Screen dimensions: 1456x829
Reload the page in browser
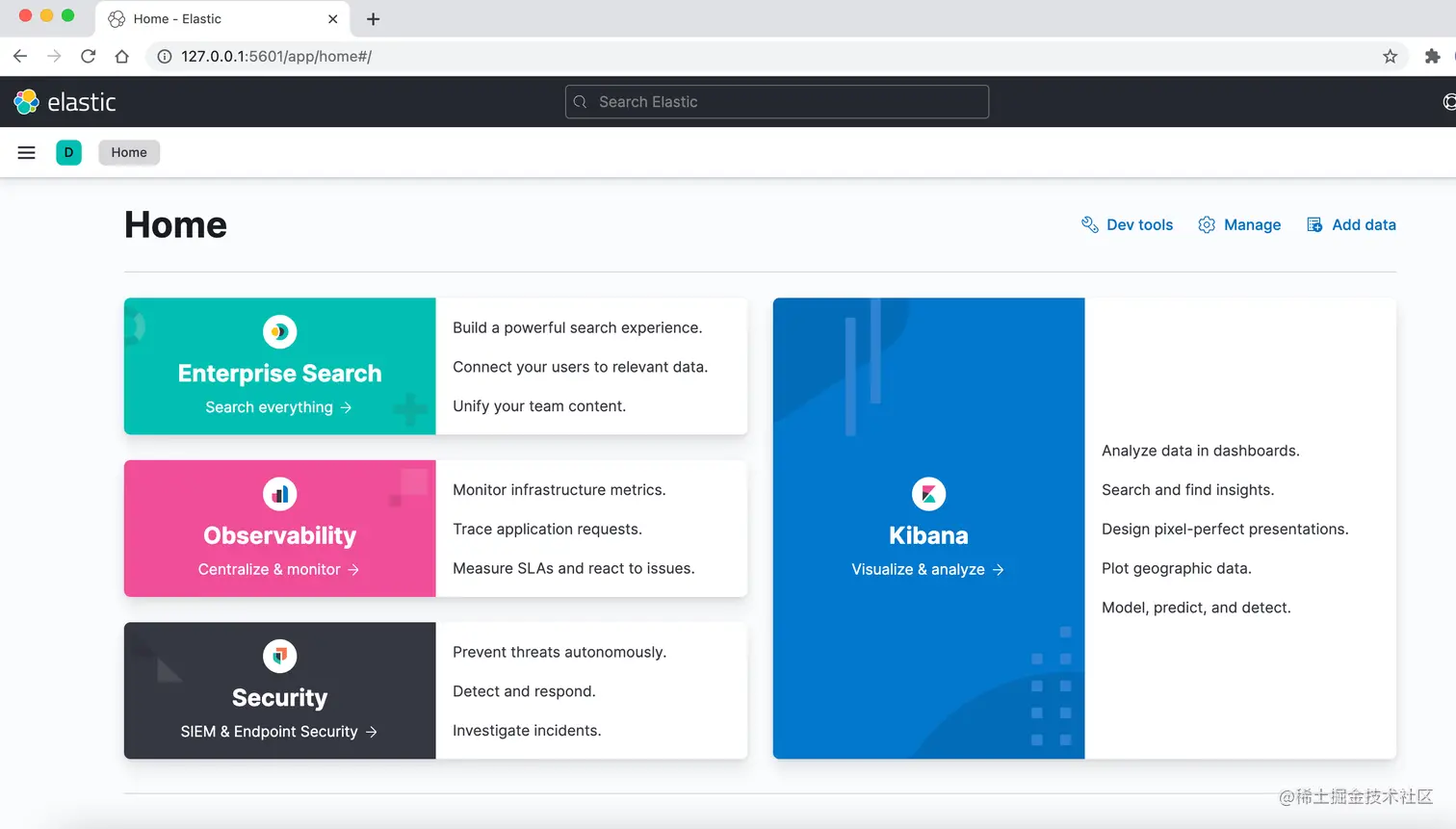coord(88,57)
